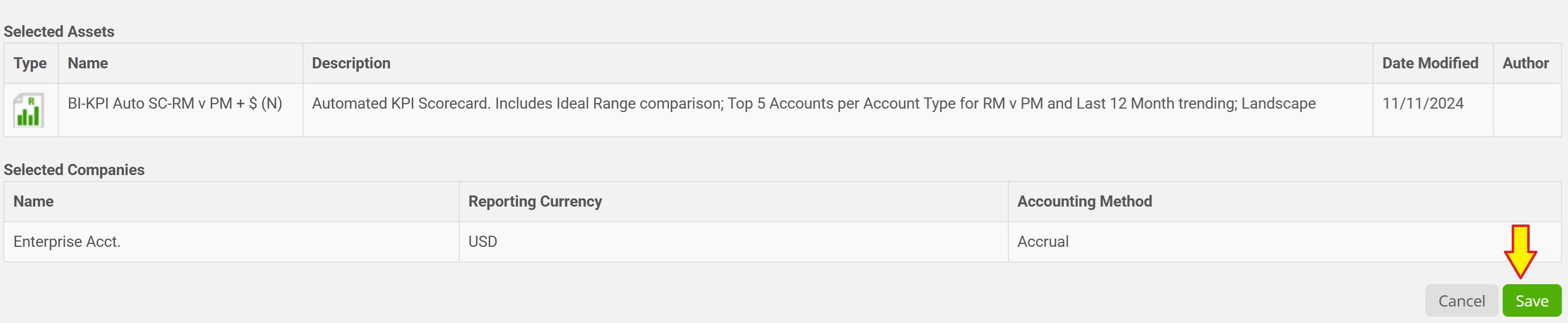The image size is (1568, 323).
Task: Select the BI-KPI Auto SC-RM asset name
Action: pos(175,103)
